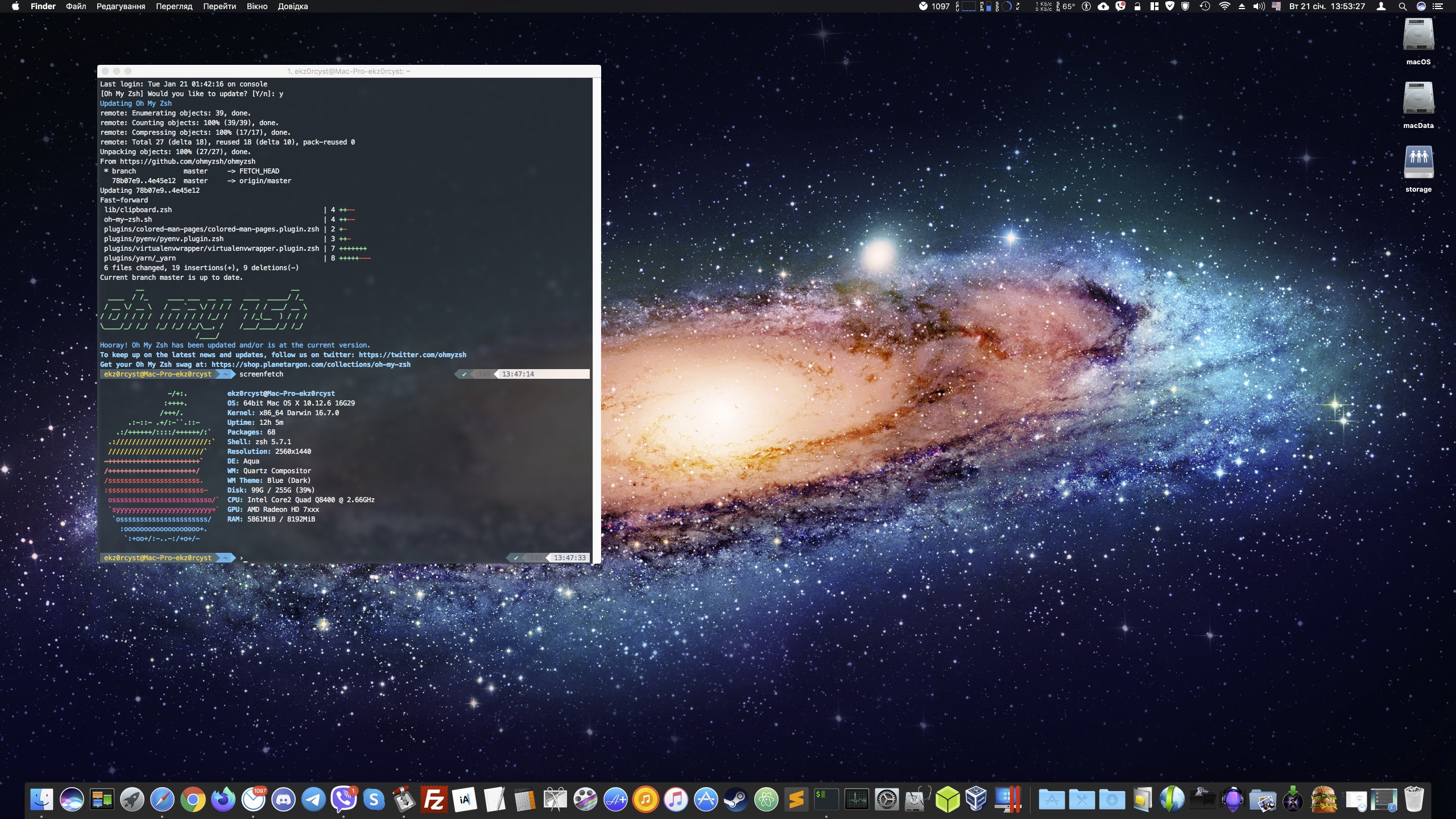Viewport: 1456px width, 819px height.
Task: Open FileZilla from the dock
Action: pyautogui.click(x=434, y=800)
